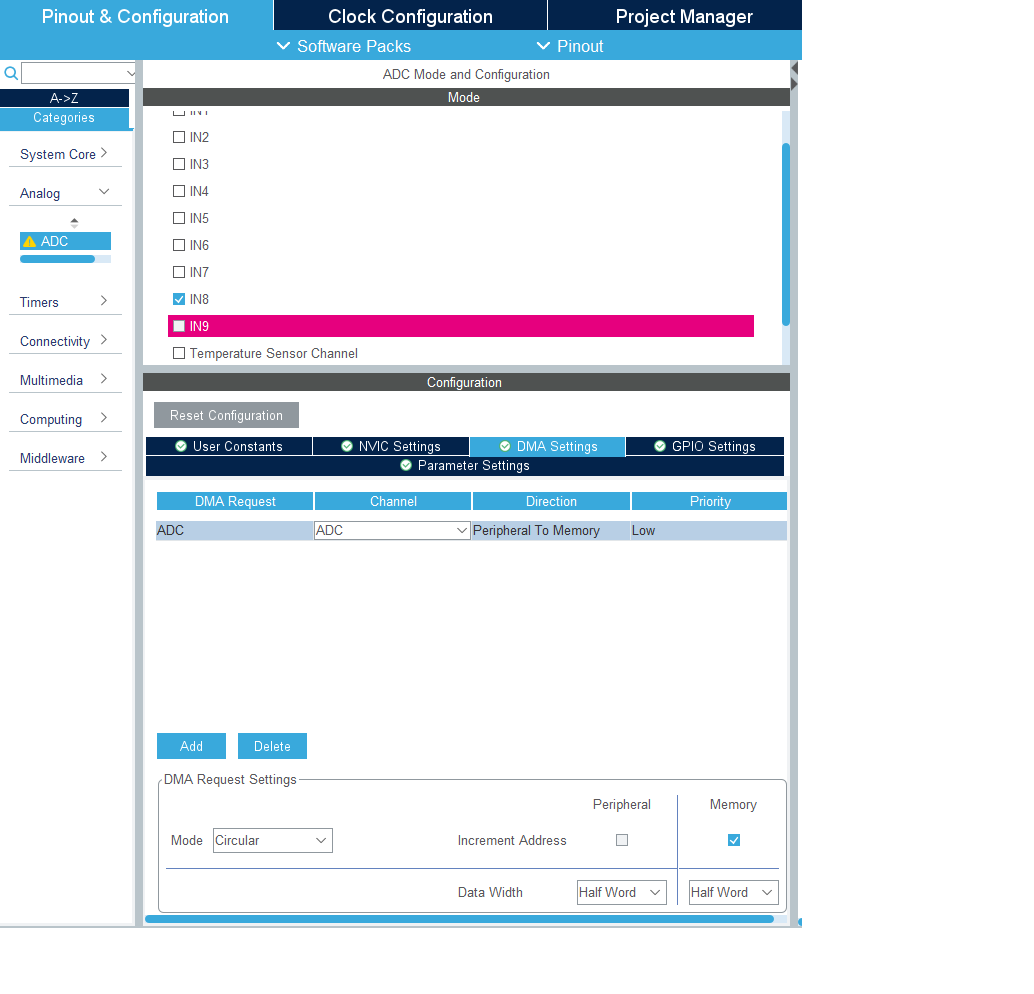Image resolution: width=1034 pixels, height=994 pixels.
Task: Switch to the Clock Configuration tab
Action: (410, 16)
